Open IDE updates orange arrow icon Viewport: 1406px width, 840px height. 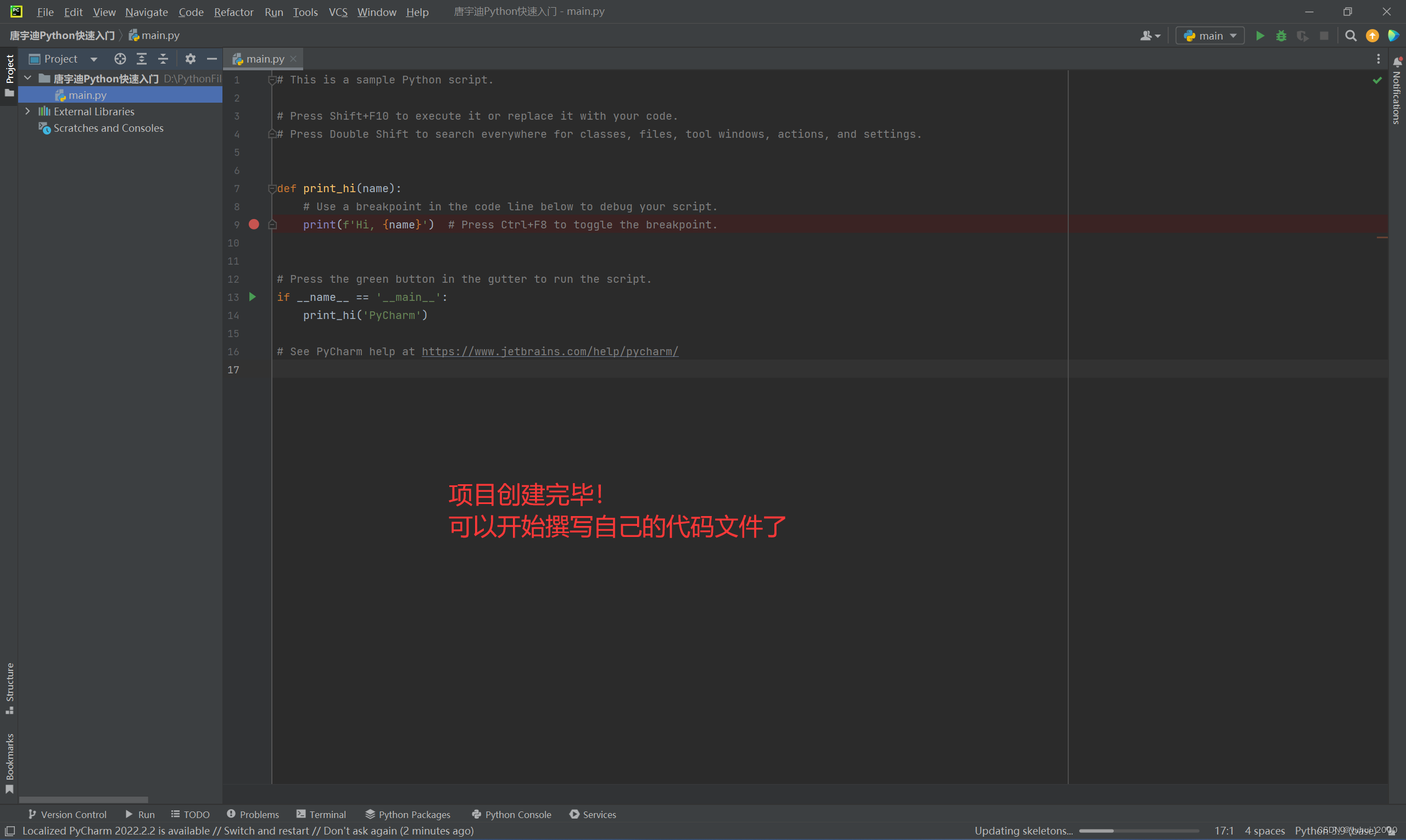(x=1372, y=36)
